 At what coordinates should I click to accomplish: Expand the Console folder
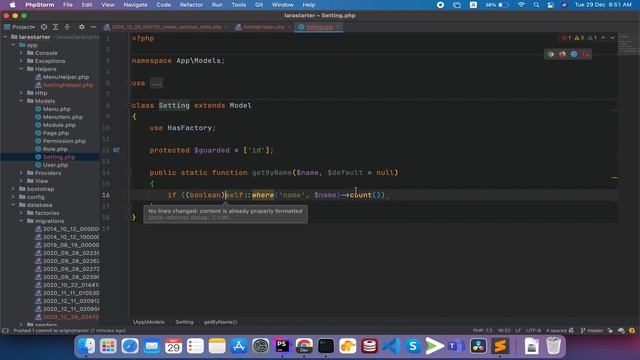21,53
